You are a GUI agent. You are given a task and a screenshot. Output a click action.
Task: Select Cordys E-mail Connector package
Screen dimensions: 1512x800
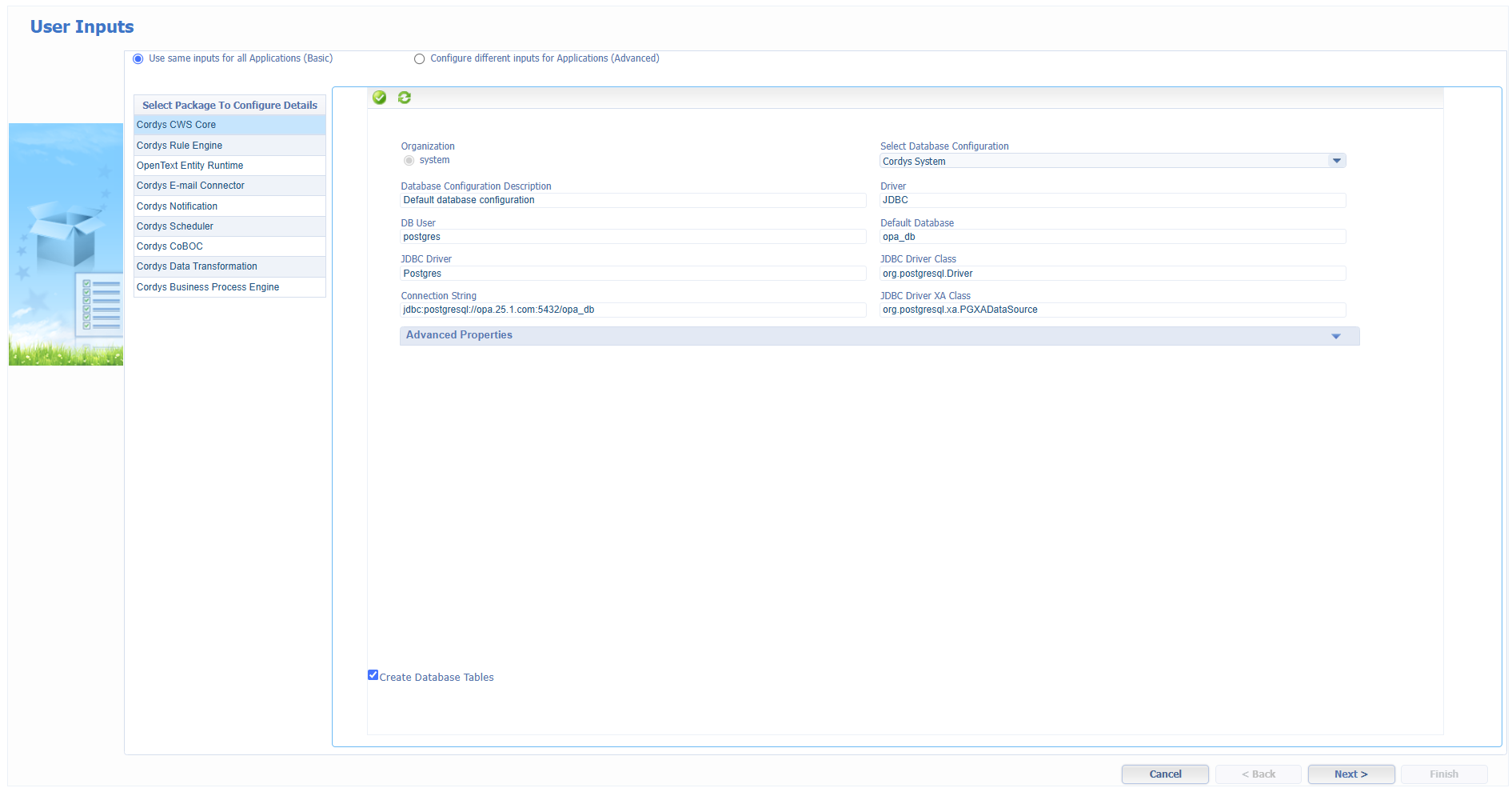point(229,186)
